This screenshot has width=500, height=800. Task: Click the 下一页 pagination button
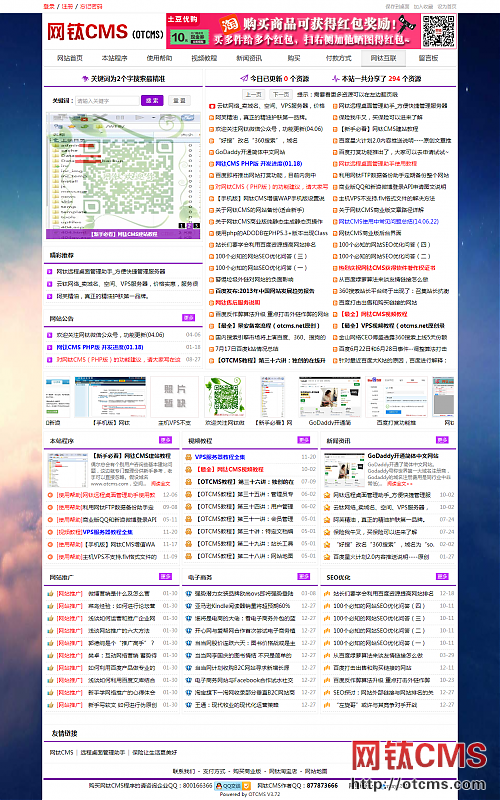coord(281,94)
